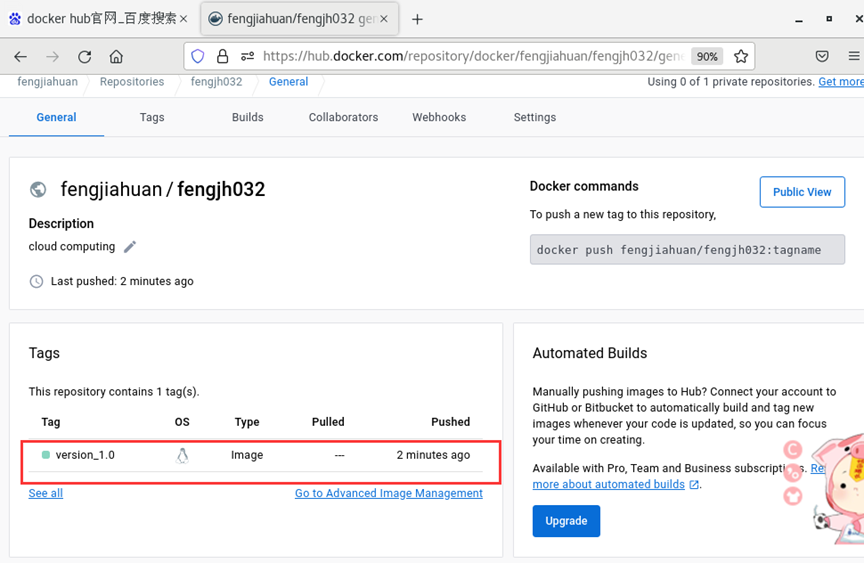Click the fengjh032 breadcrumb

[x=217, y=82]
